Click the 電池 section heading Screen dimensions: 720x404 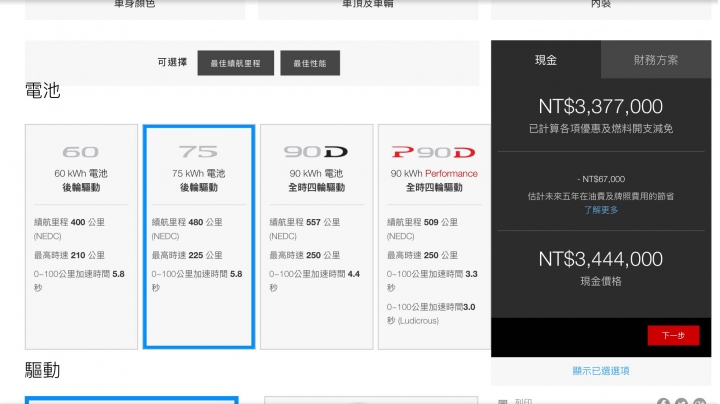43,90
